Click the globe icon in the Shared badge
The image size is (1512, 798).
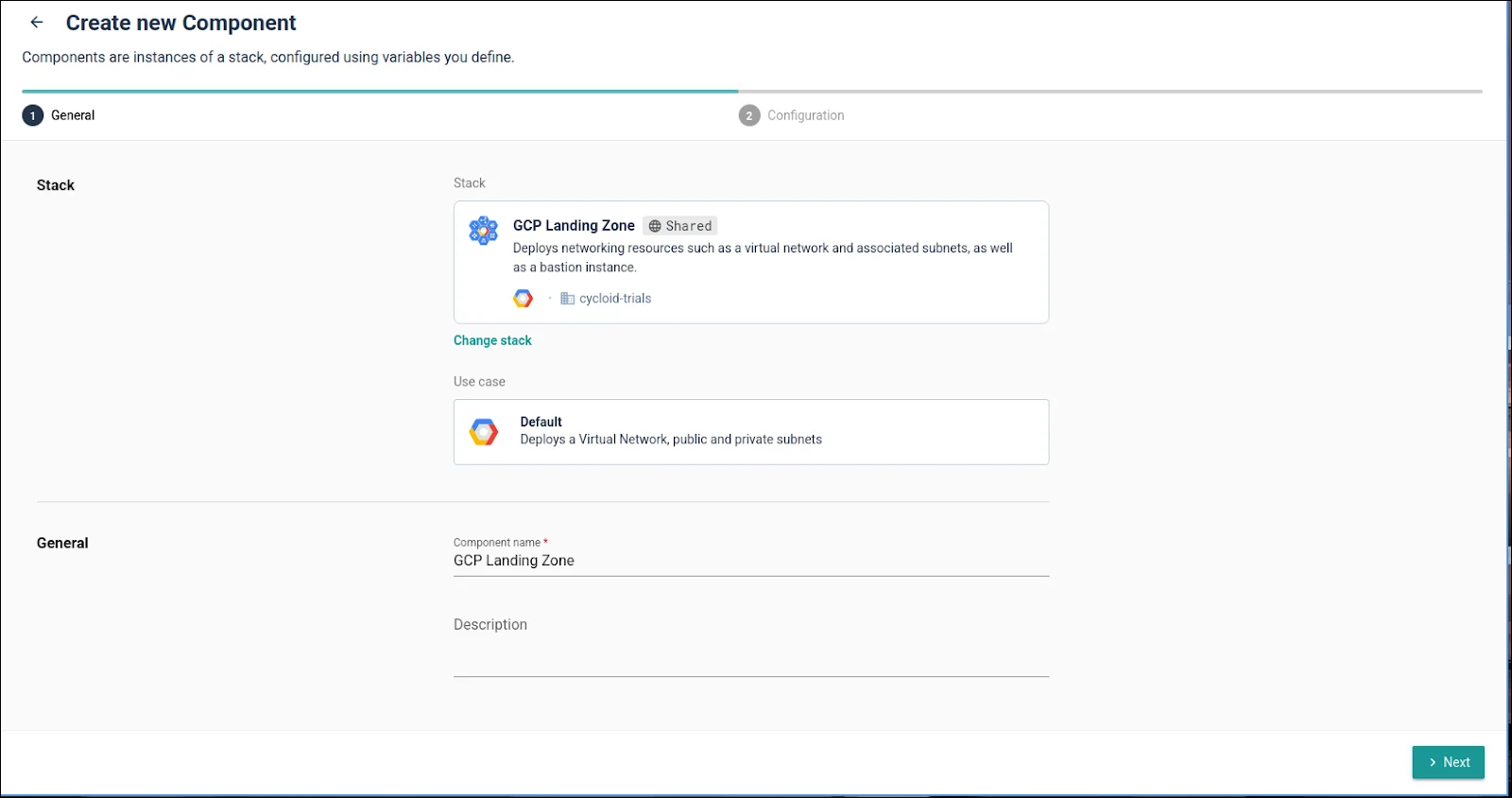[655, 226]
